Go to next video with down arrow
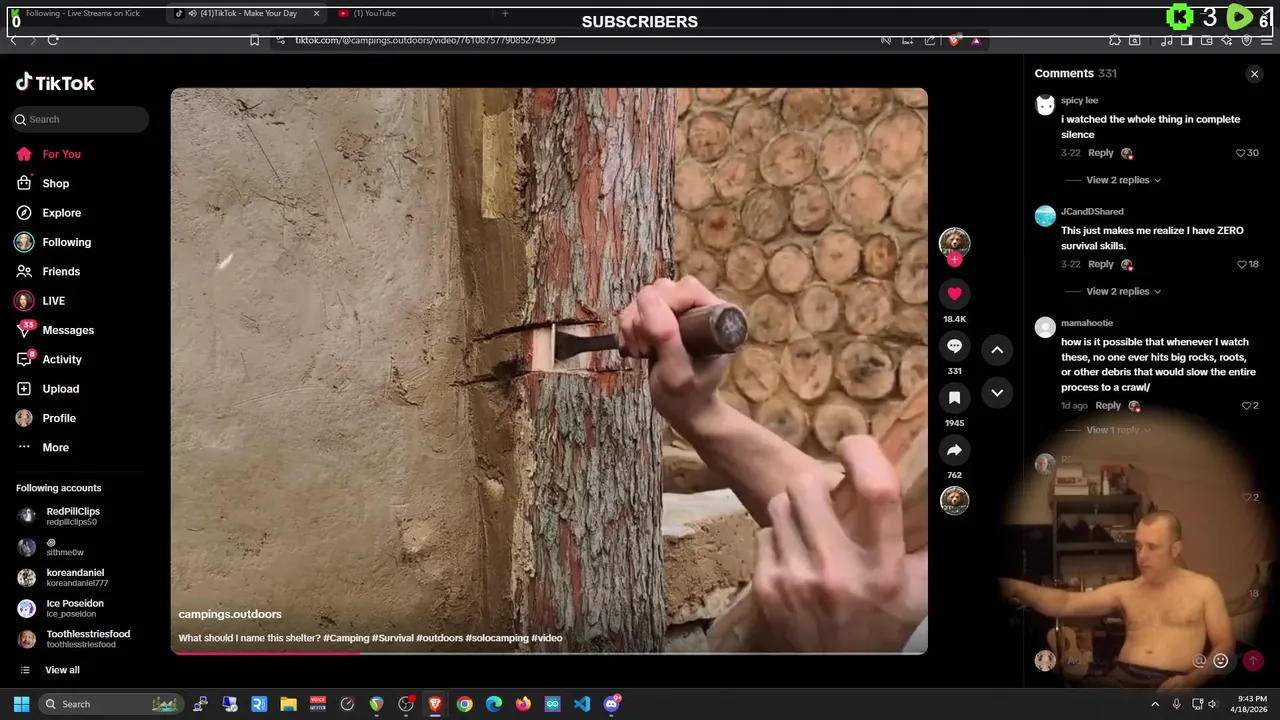This screenshot has width=1280, height=720. (x=997, y=393)
